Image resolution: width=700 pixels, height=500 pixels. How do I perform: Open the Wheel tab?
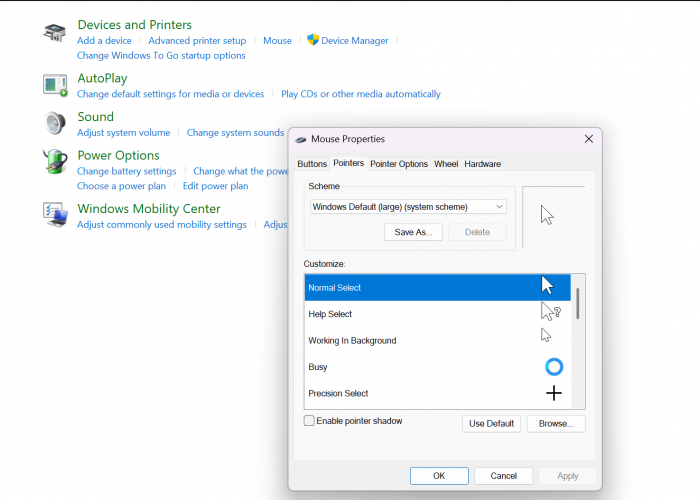pyautogui.click(x=446, y=164)
